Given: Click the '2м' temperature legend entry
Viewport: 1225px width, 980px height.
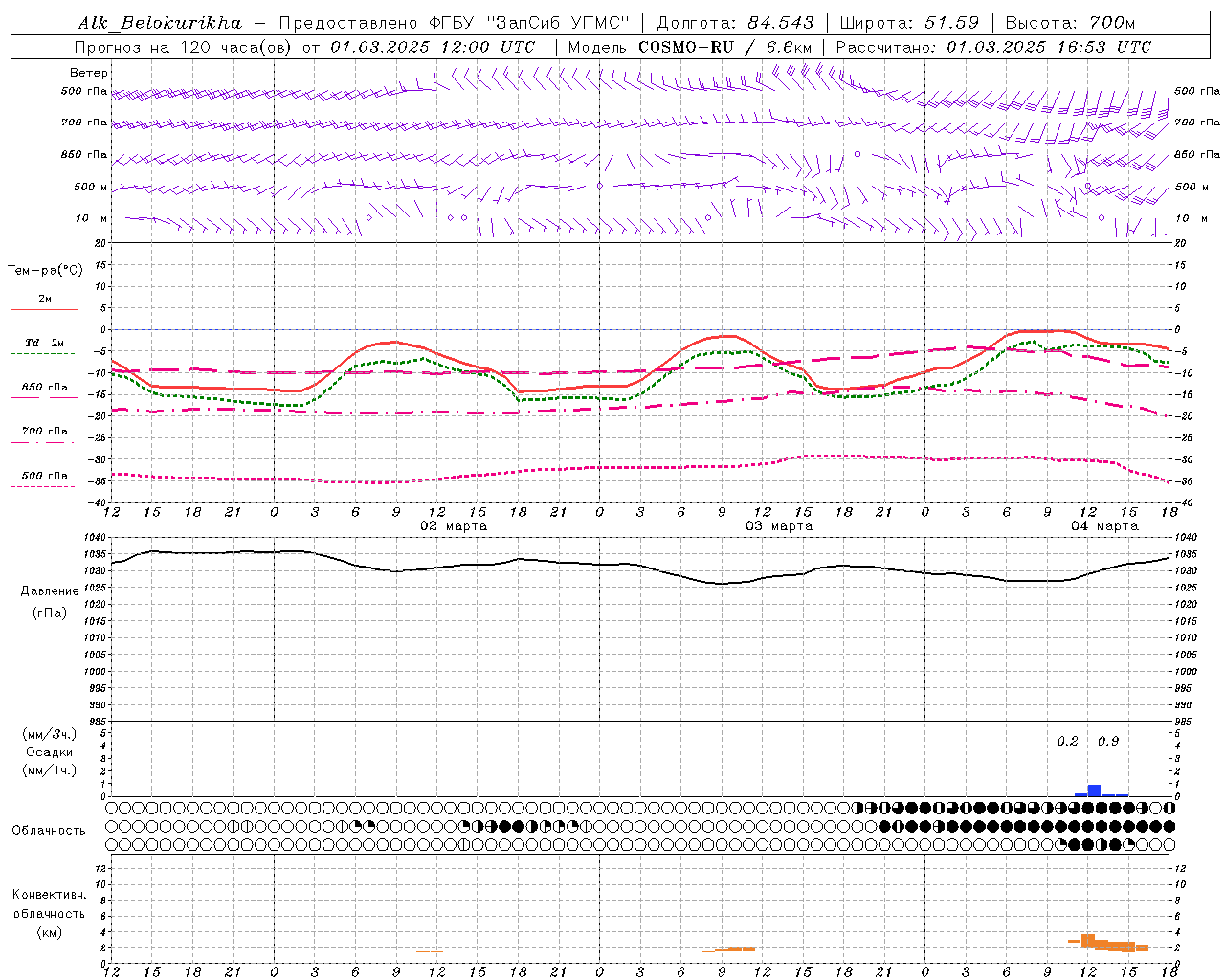Looking at the screenshot, I should [x=45, y=300].
